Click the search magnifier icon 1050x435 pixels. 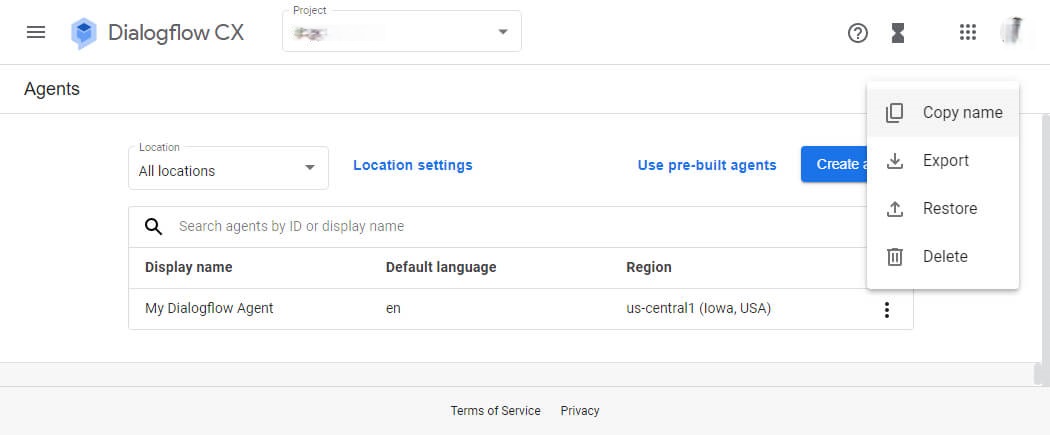click(154, 226)
